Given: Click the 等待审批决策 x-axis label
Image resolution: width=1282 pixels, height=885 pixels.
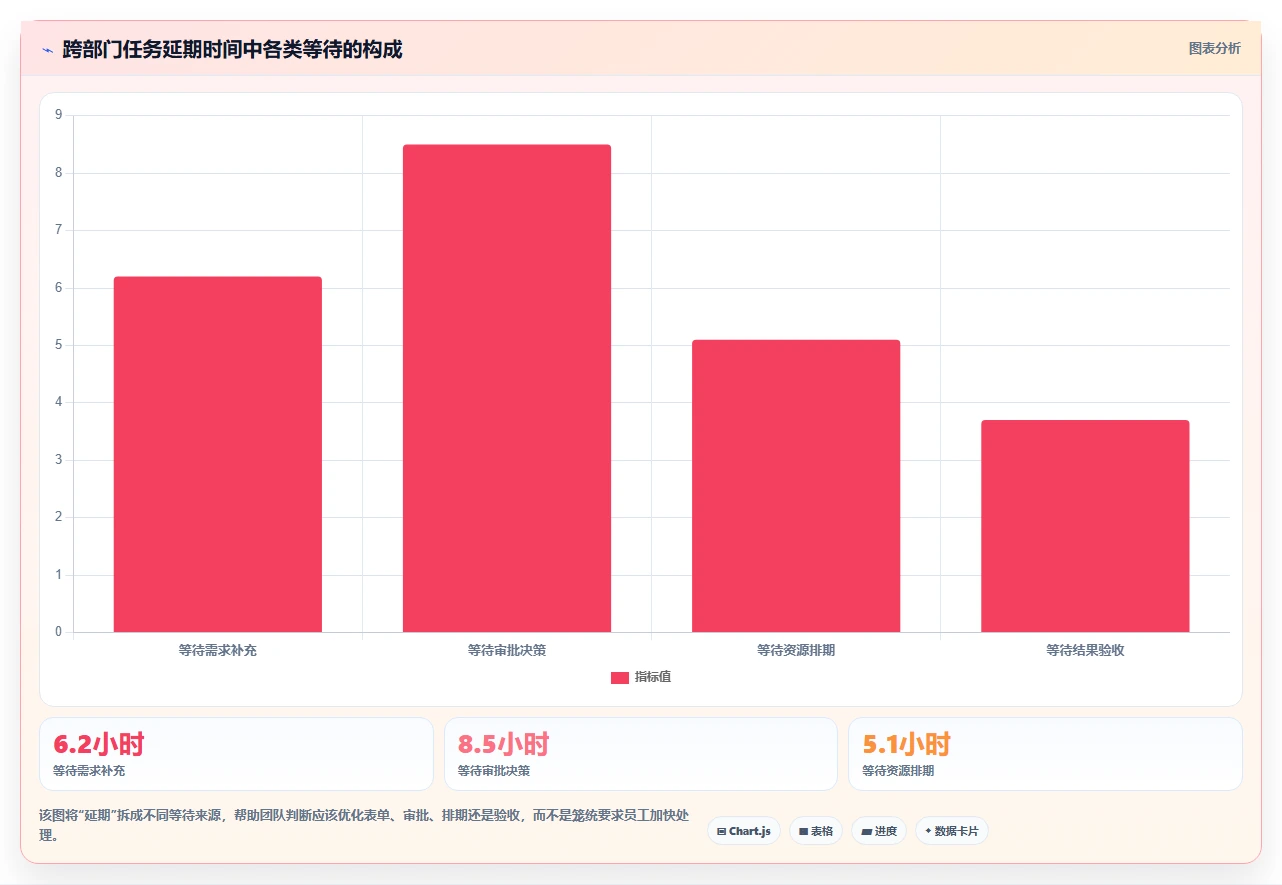Looking at the screenshot, I should [x=507, y=650].
